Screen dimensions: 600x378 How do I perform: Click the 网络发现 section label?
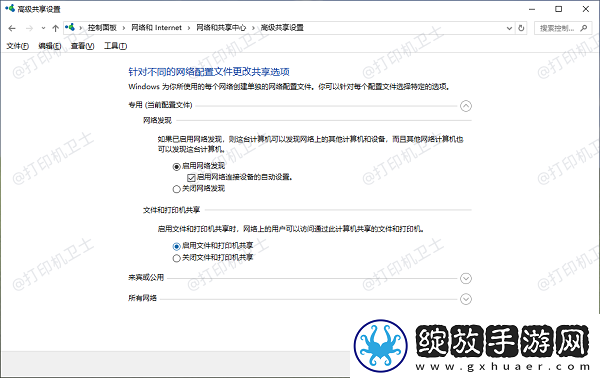pos(157,121)
